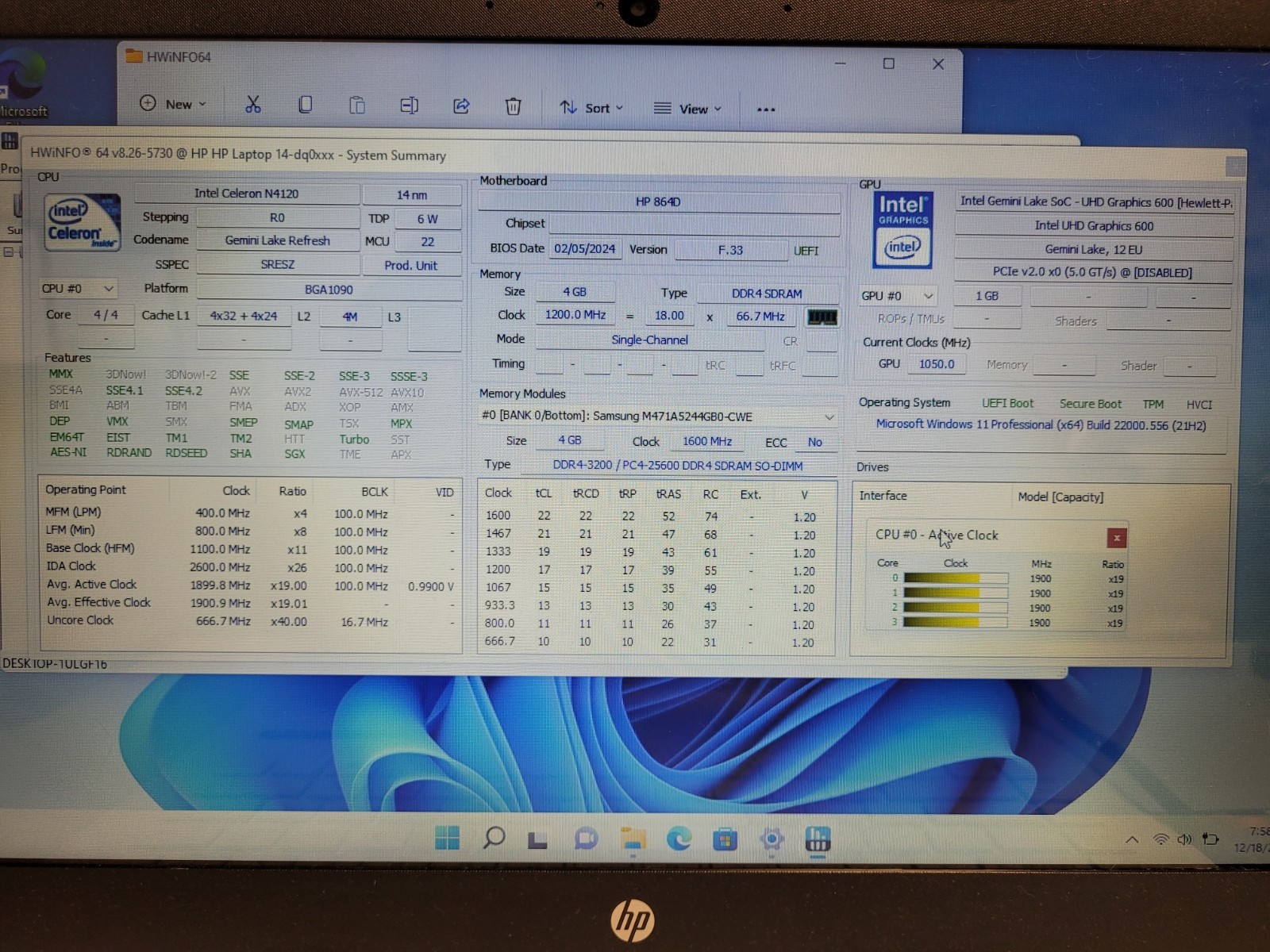Click the Gemini Lake Refresh codename field
Viewport: 1270px width, 952px height.
point(278,240)
